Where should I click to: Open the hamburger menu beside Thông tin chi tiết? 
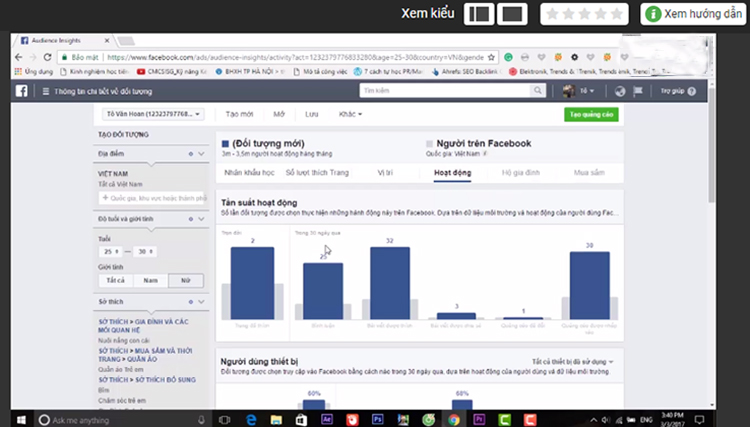click(46, 91)
